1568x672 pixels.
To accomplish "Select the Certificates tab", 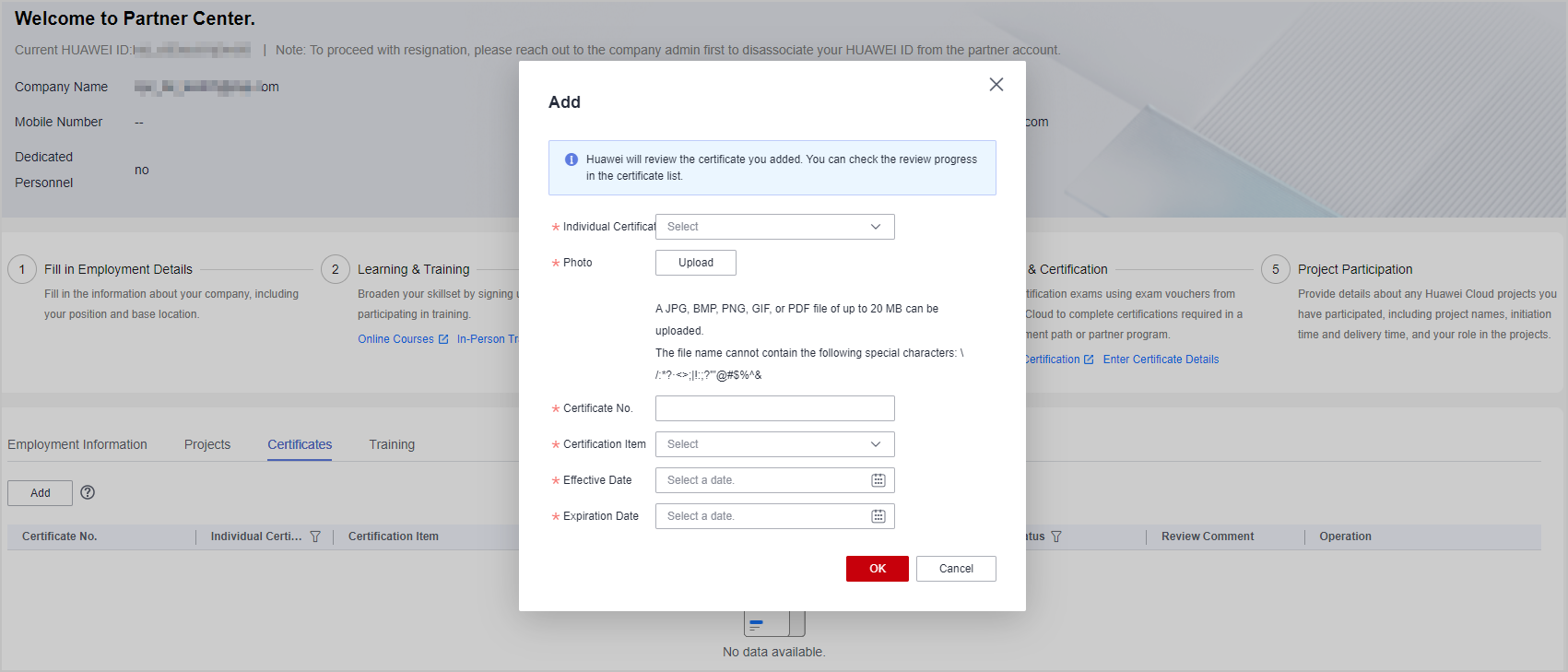I will pyautogui.click(x=300, y=444).
